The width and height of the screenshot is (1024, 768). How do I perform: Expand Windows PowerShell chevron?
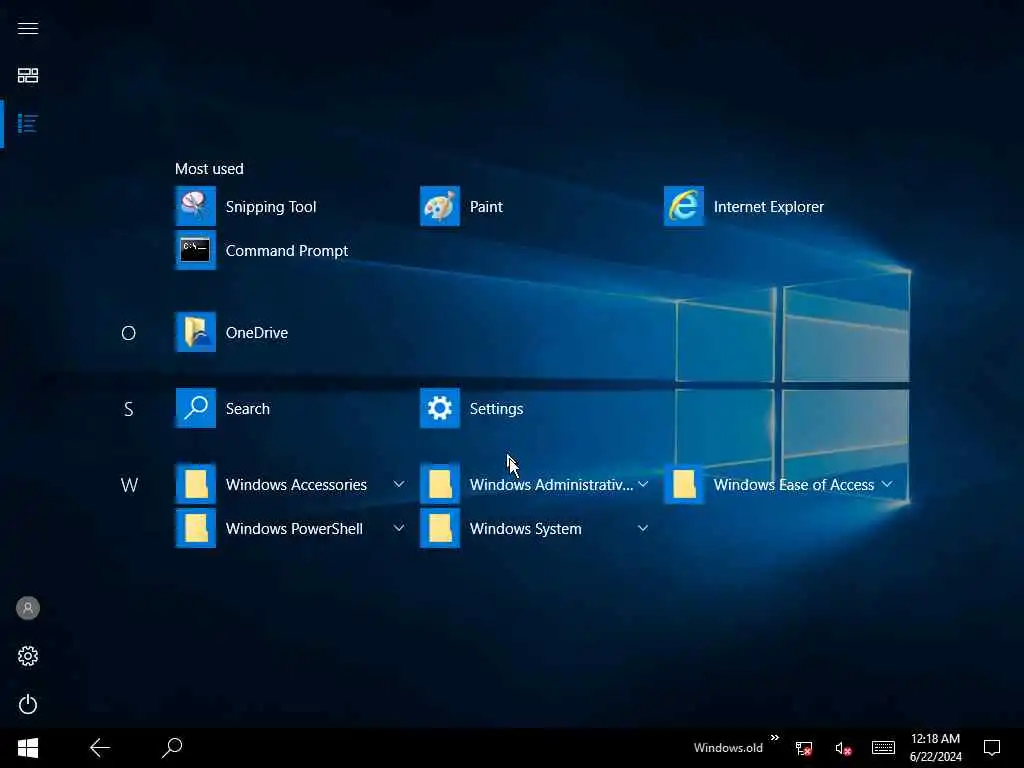coord(398,528)
